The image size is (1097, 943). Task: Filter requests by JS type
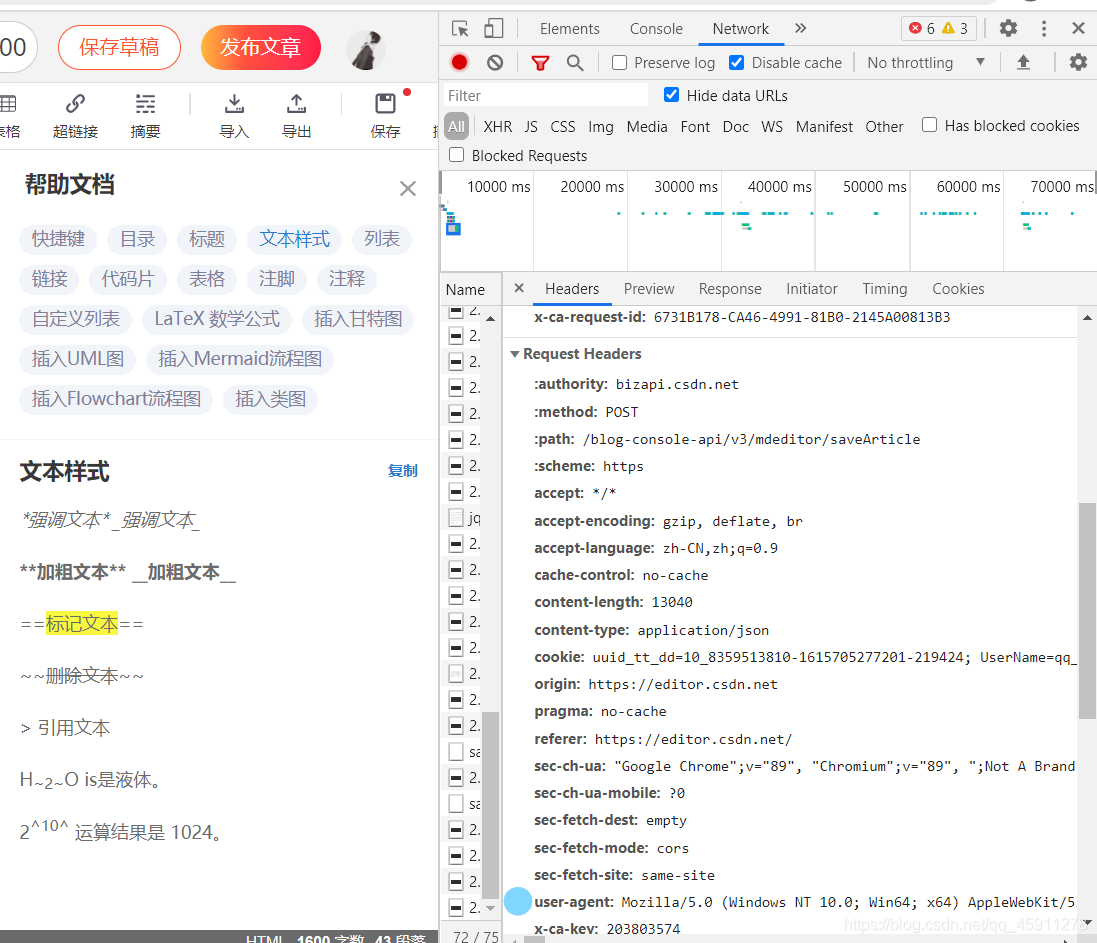531,127
